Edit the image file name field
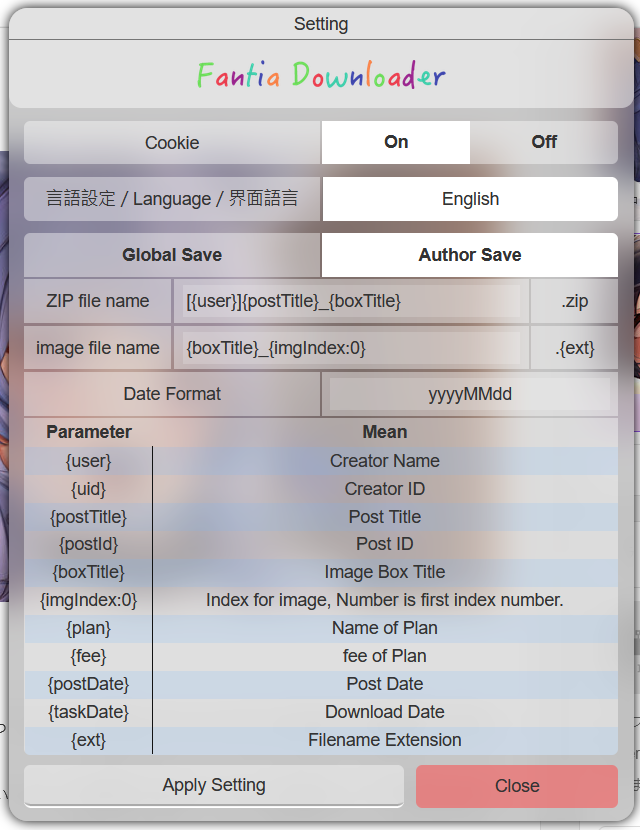This screenshot has height=830, width=640. 351,348
